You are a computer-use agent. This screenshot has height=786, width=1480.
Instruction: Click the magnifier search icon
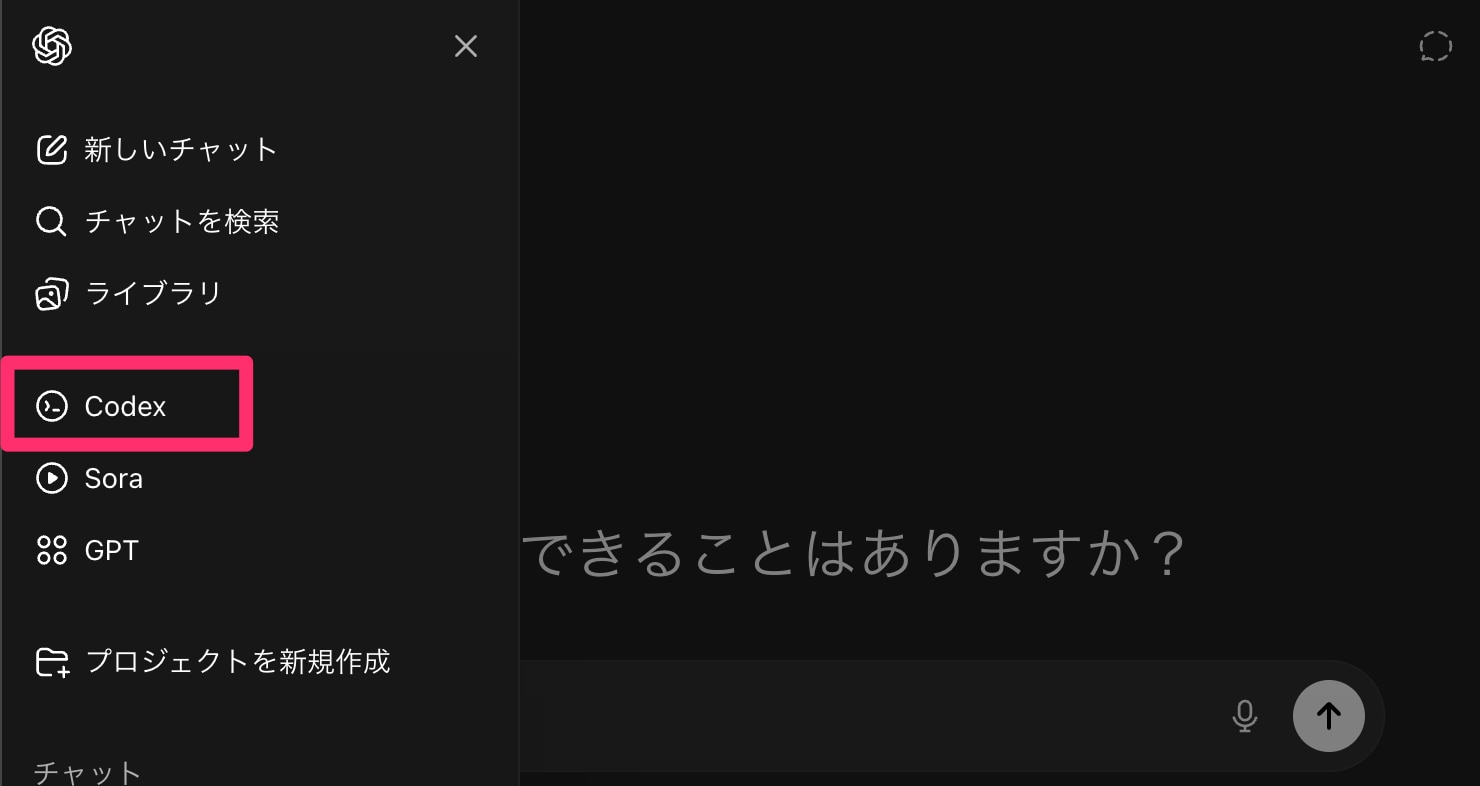(51, 221)
